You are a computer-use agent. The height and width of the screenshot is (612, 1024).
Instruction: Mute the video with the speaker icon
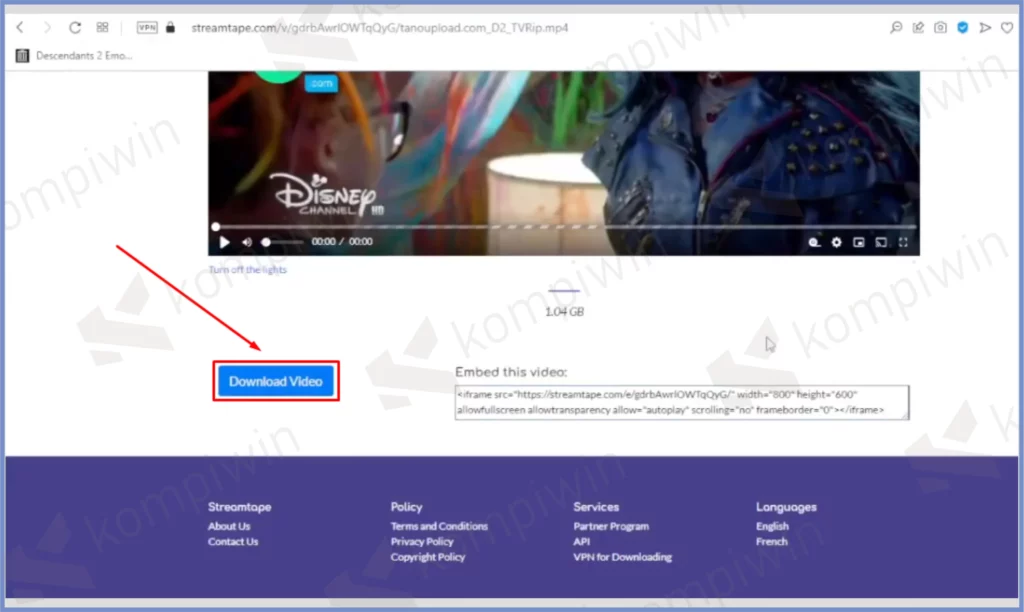246,242
